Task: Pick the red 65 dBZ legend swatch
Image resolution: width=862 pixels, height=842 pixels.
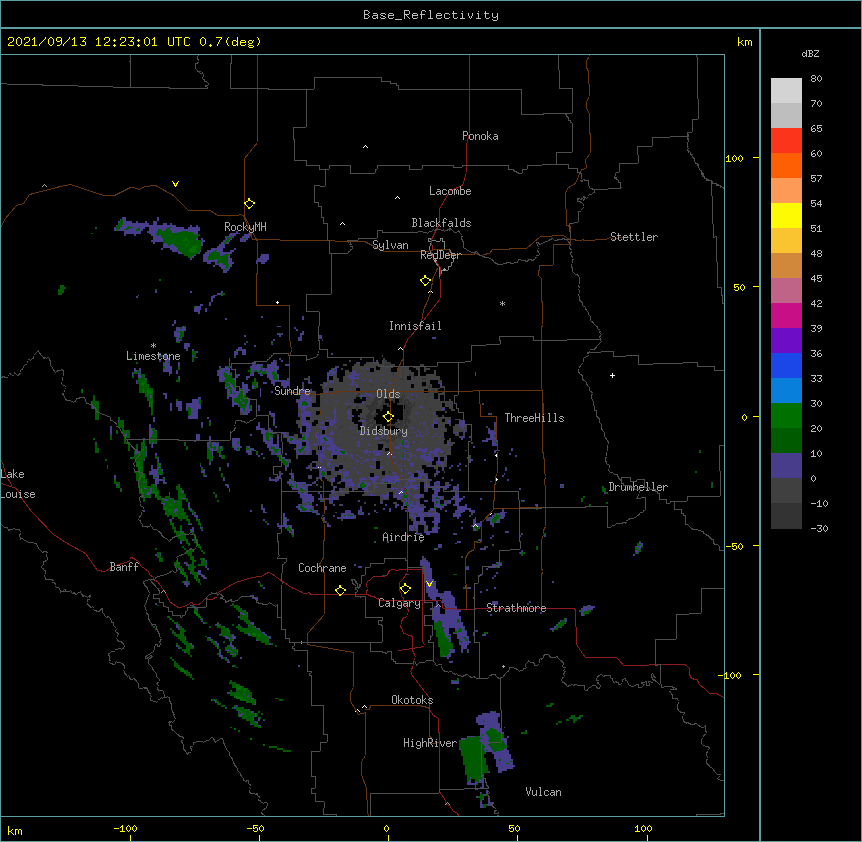Action: tap(786, 140)
